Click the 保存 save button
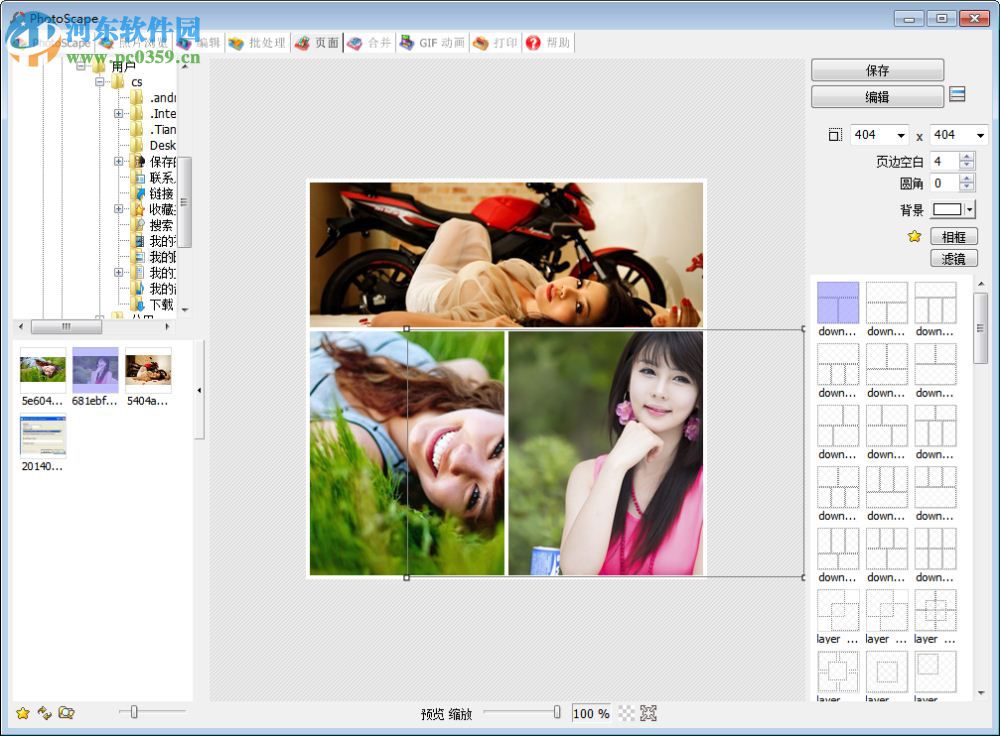The width and height of the screenshot is (1000, 736). click(878, 69)
